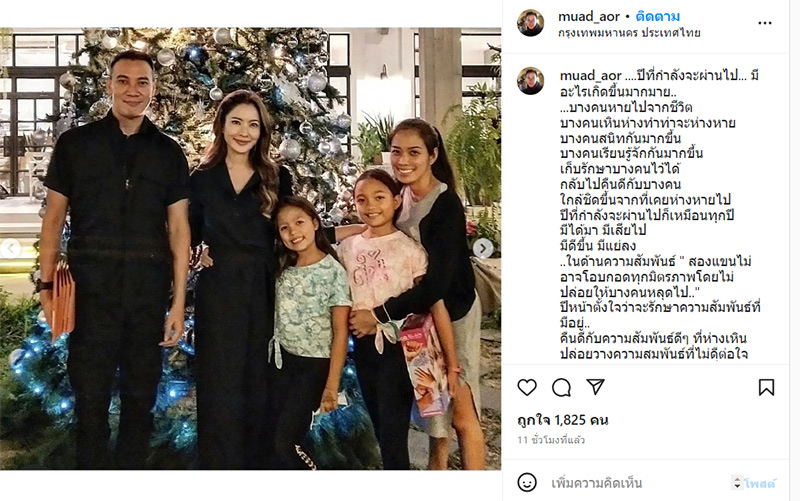Go to the previous photo arrow

point(10,248)
